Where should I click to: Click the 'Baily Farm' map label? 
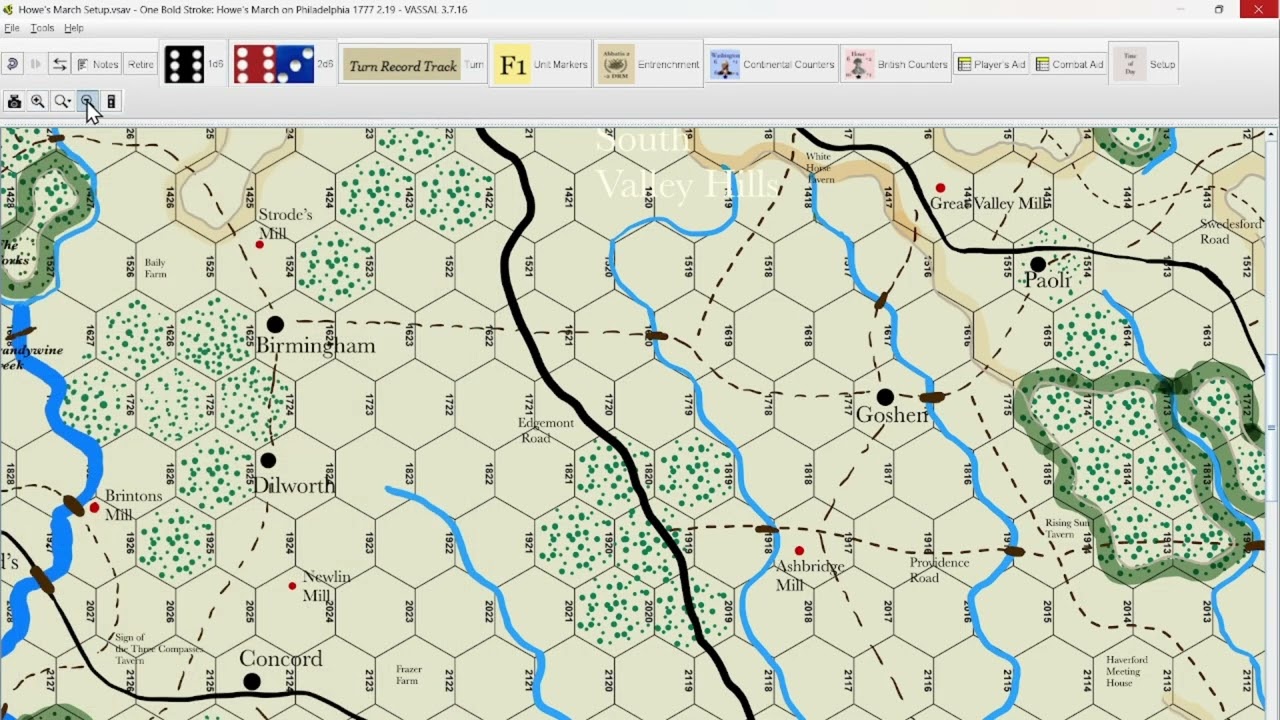(x=155, y=268)
